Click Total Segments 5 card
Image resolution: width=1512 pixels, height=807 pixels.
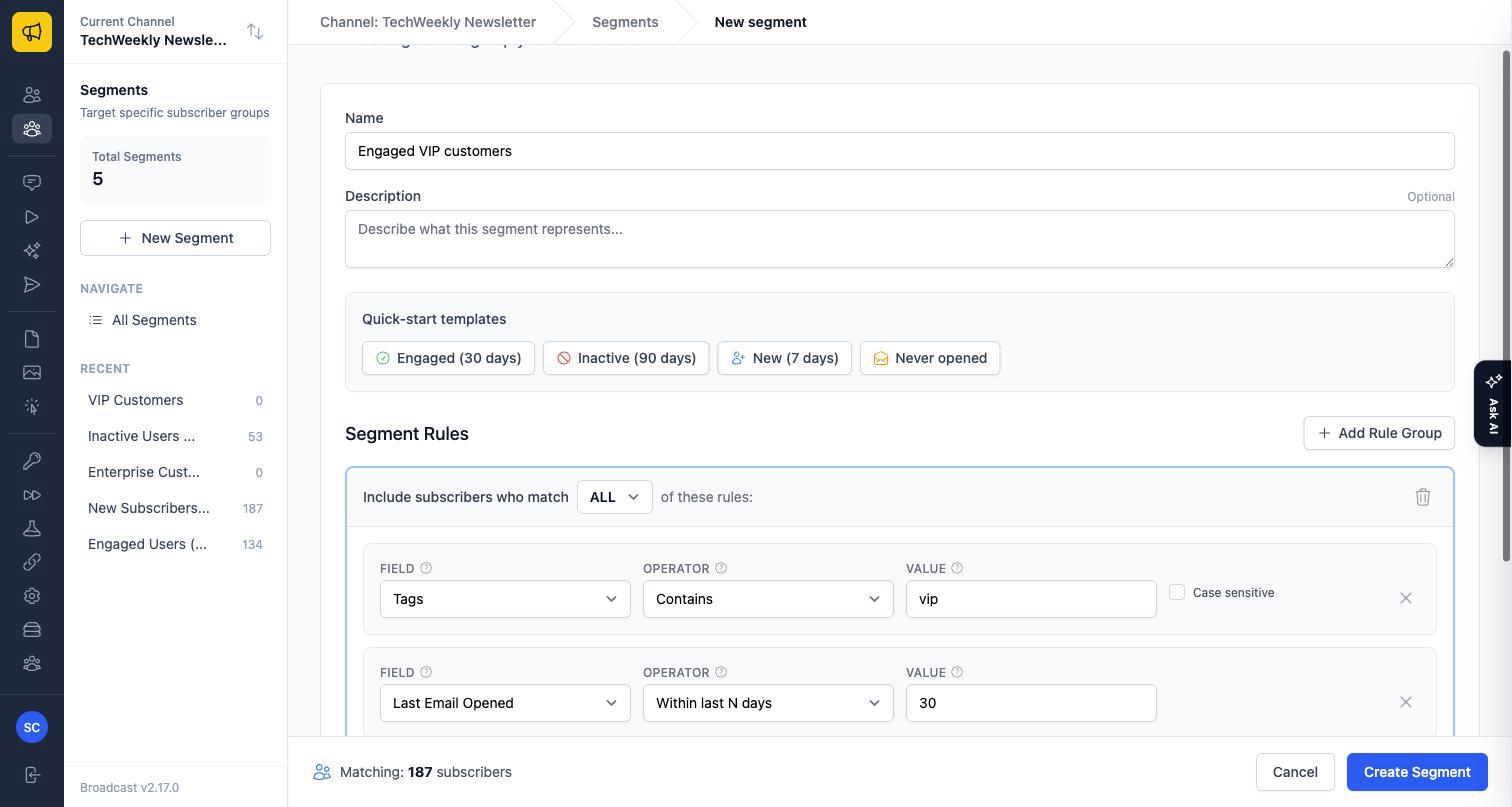(175, 170)
